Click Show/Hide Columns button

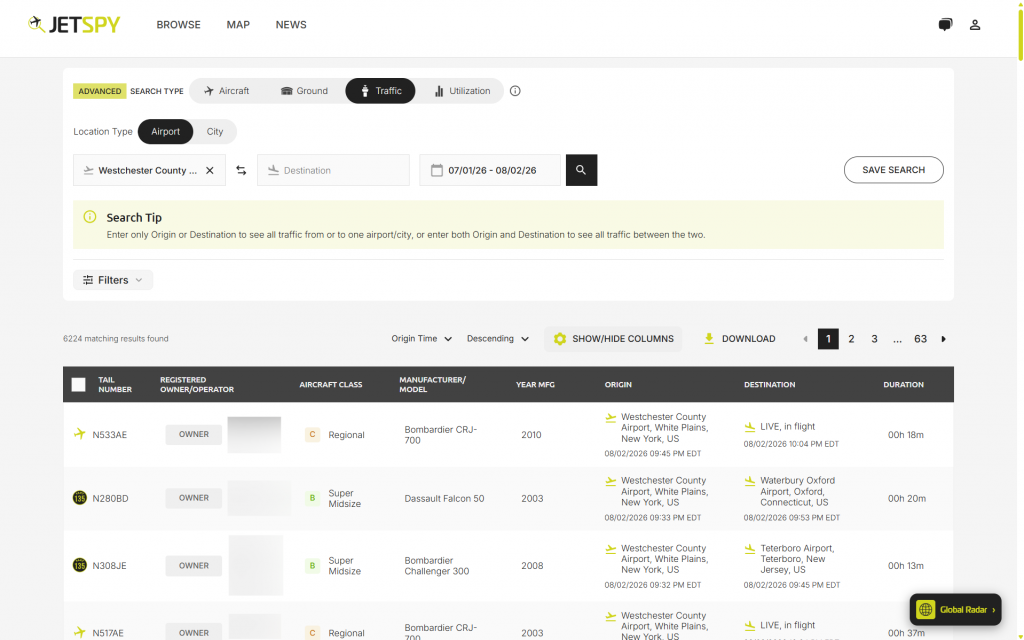pyautogui.click(x=613, y=339)
